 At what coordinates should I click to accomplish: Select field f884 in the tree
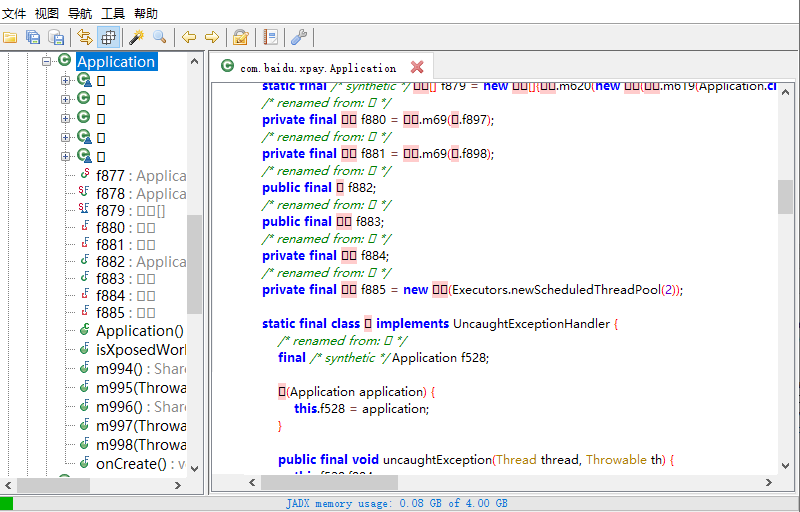tap(126, 296)
